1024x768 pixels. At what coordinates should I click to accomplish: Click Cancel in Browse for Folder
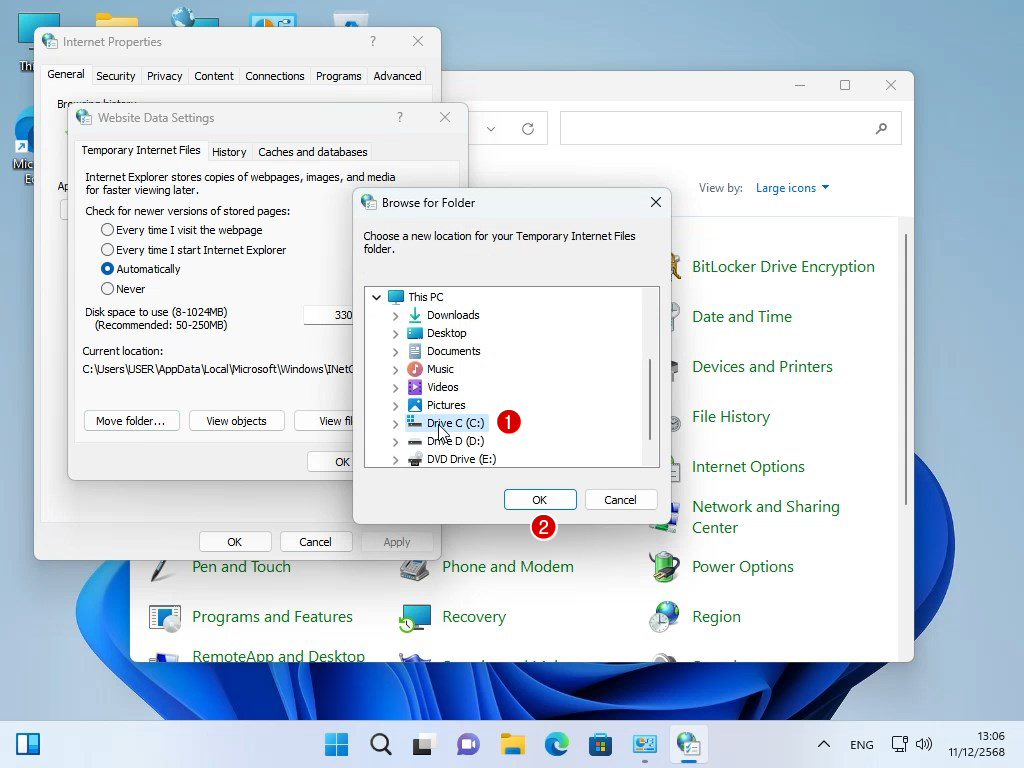click(x=620, y=500)
